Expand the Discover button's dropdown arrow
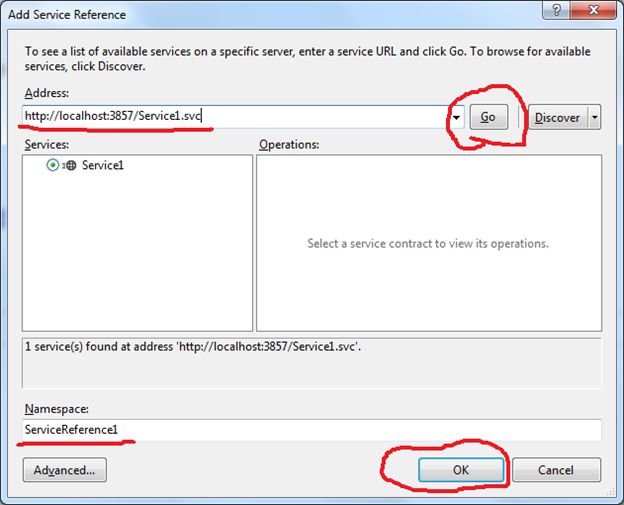Viewport: 624px width, 505px height. coord(595,117)
